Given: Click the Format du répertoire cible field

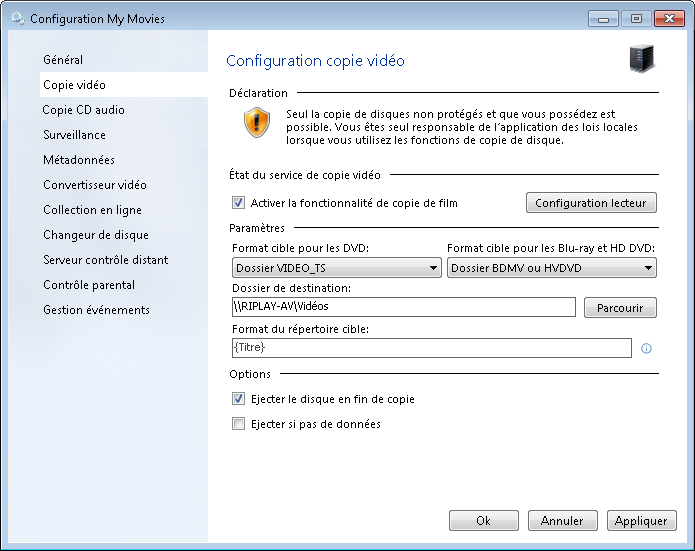Looking at the screenshot, I should tap(432, 348).
